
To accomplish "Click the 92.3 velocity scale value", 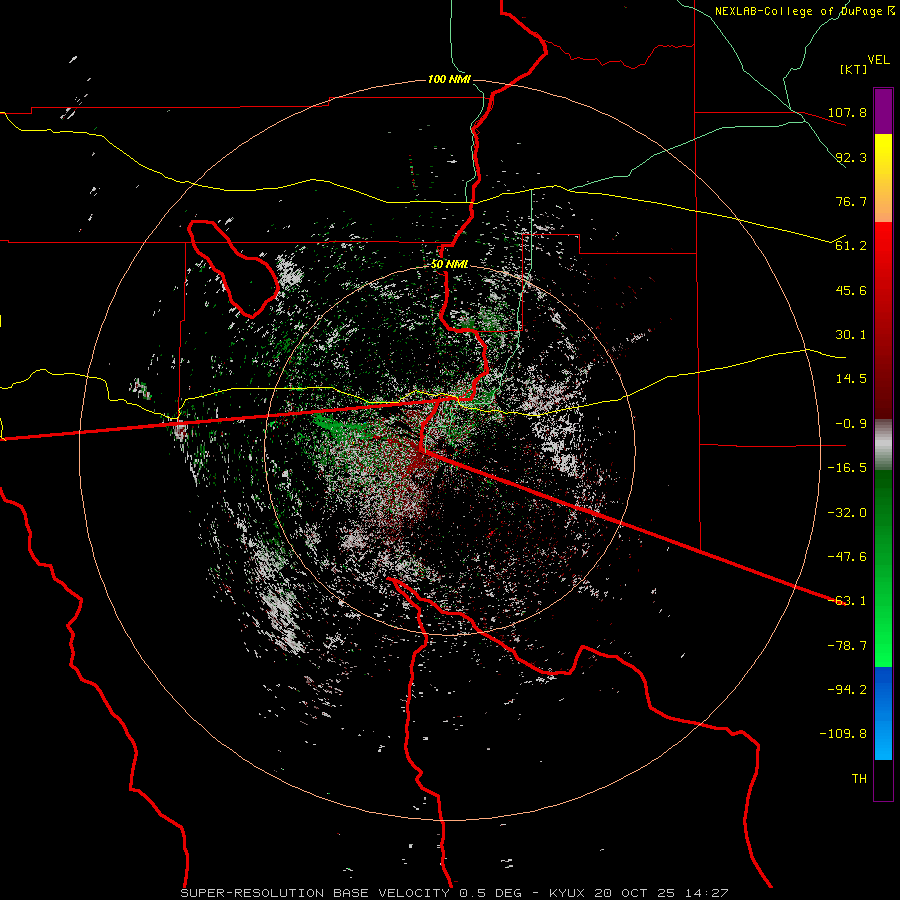I will click(851, 157).
